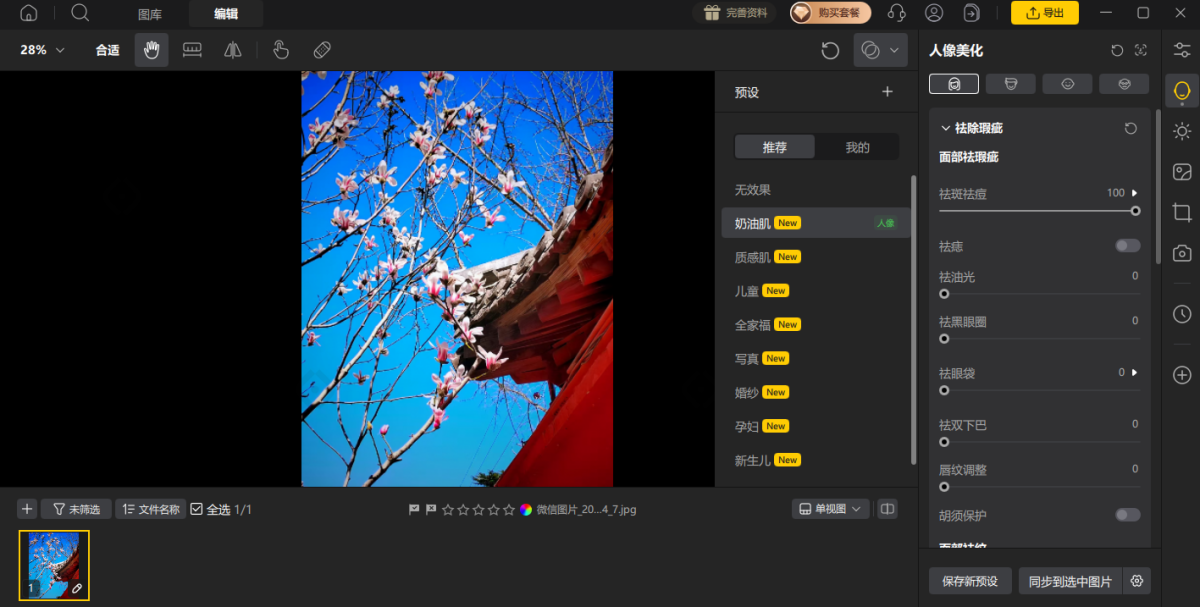This screenshot has width=1200, height=607.
Task: Open the history clock icon
Action: (1182, 314)
